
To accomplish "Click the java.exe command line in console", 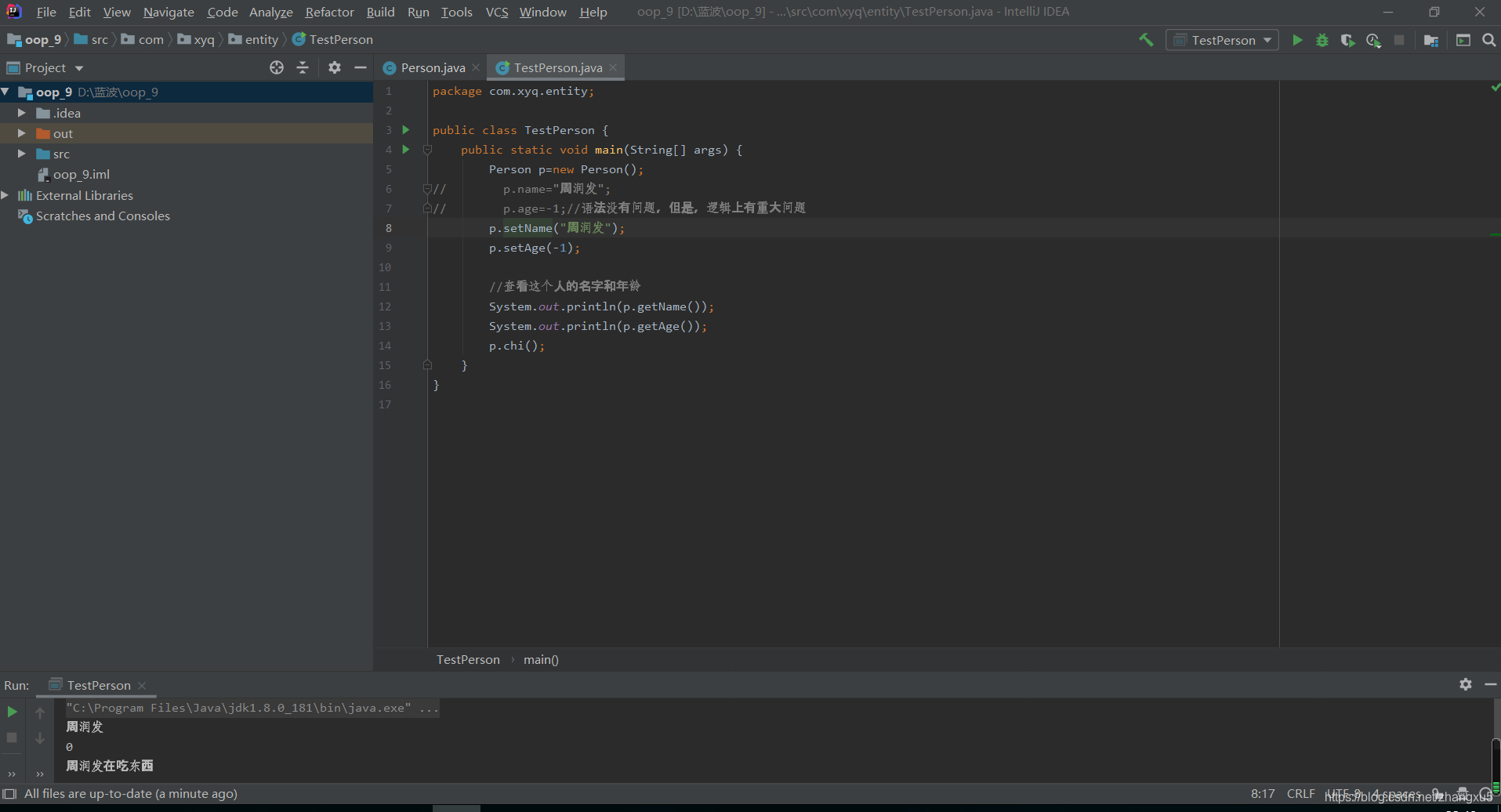I will click(x=252, y=708).
